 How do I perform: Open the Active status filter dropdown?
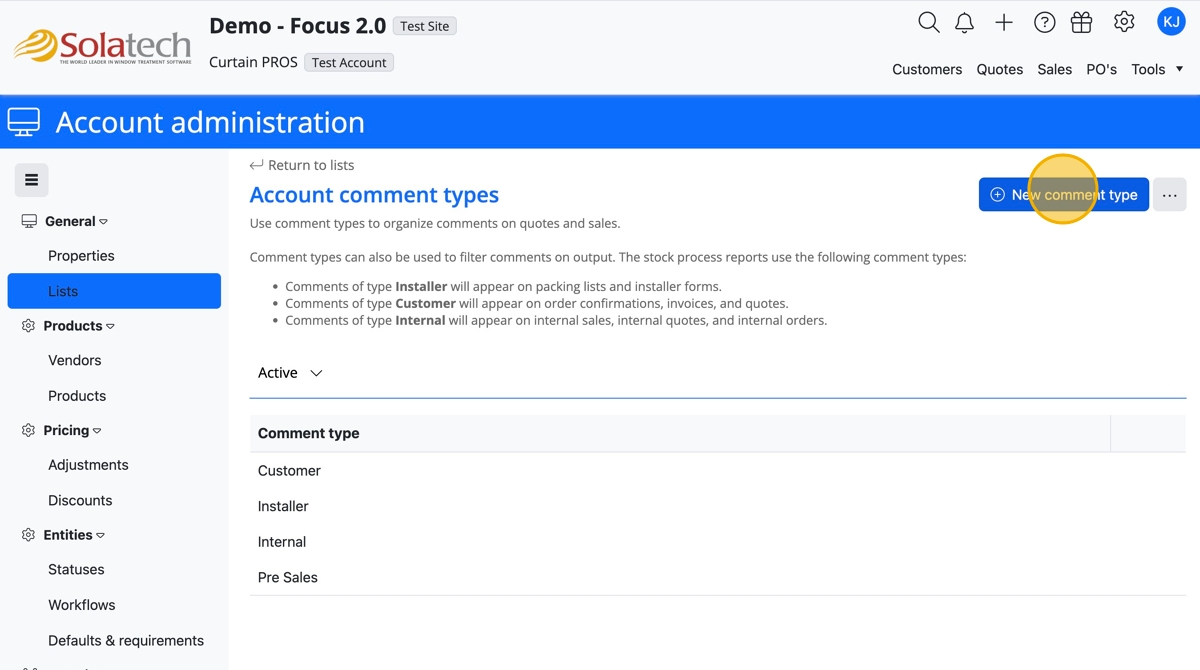(x=290, y=373)
